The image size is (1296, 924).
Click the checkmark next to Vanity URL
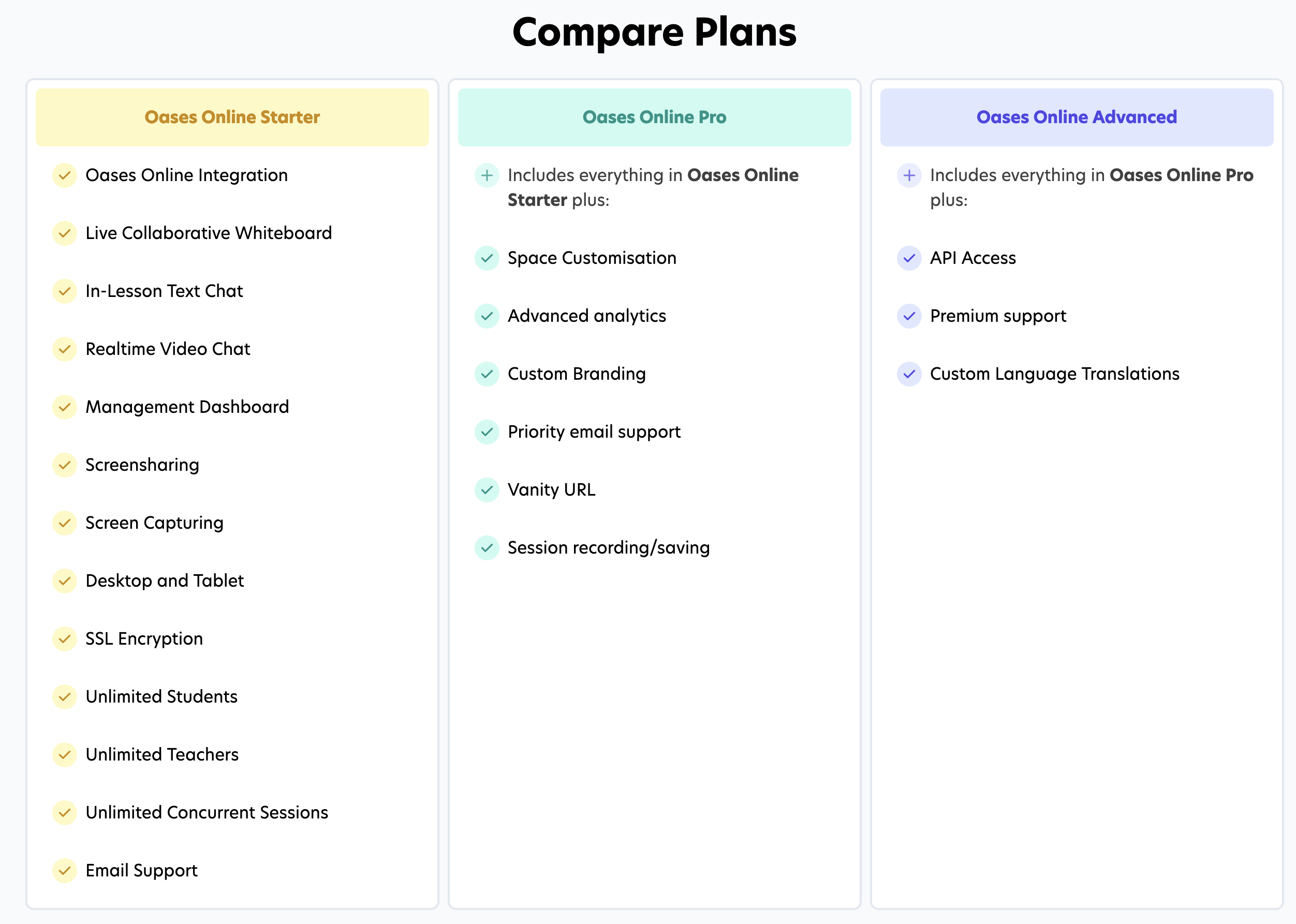click(x=487, y=490)
